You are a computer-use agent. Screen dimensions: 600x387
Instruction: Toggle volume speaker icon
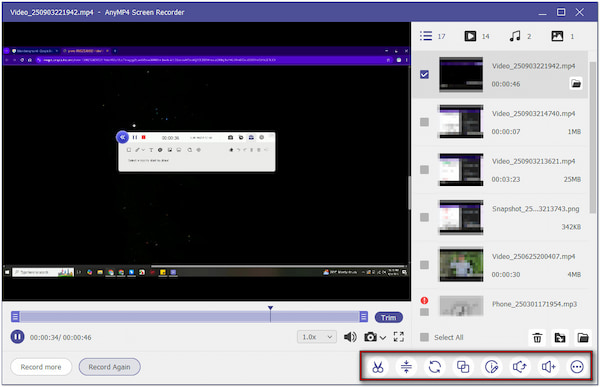pos(350,337)
